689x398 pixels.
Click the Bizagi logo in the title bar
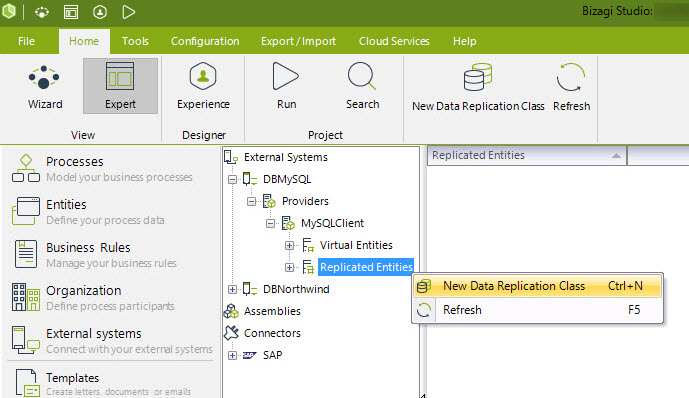click(x=8, y=11)
